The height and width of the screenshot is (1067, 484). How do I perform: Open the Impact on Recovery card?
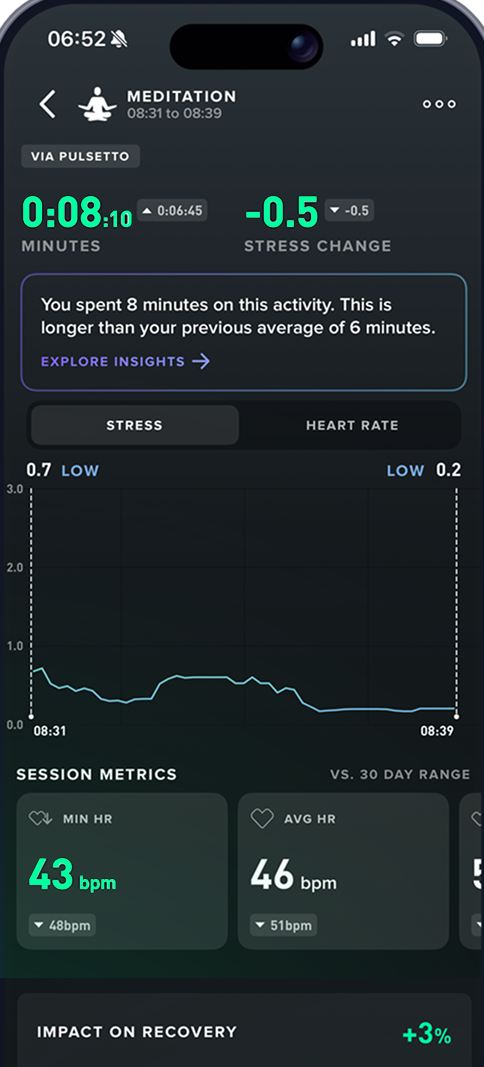[244, 1030]
